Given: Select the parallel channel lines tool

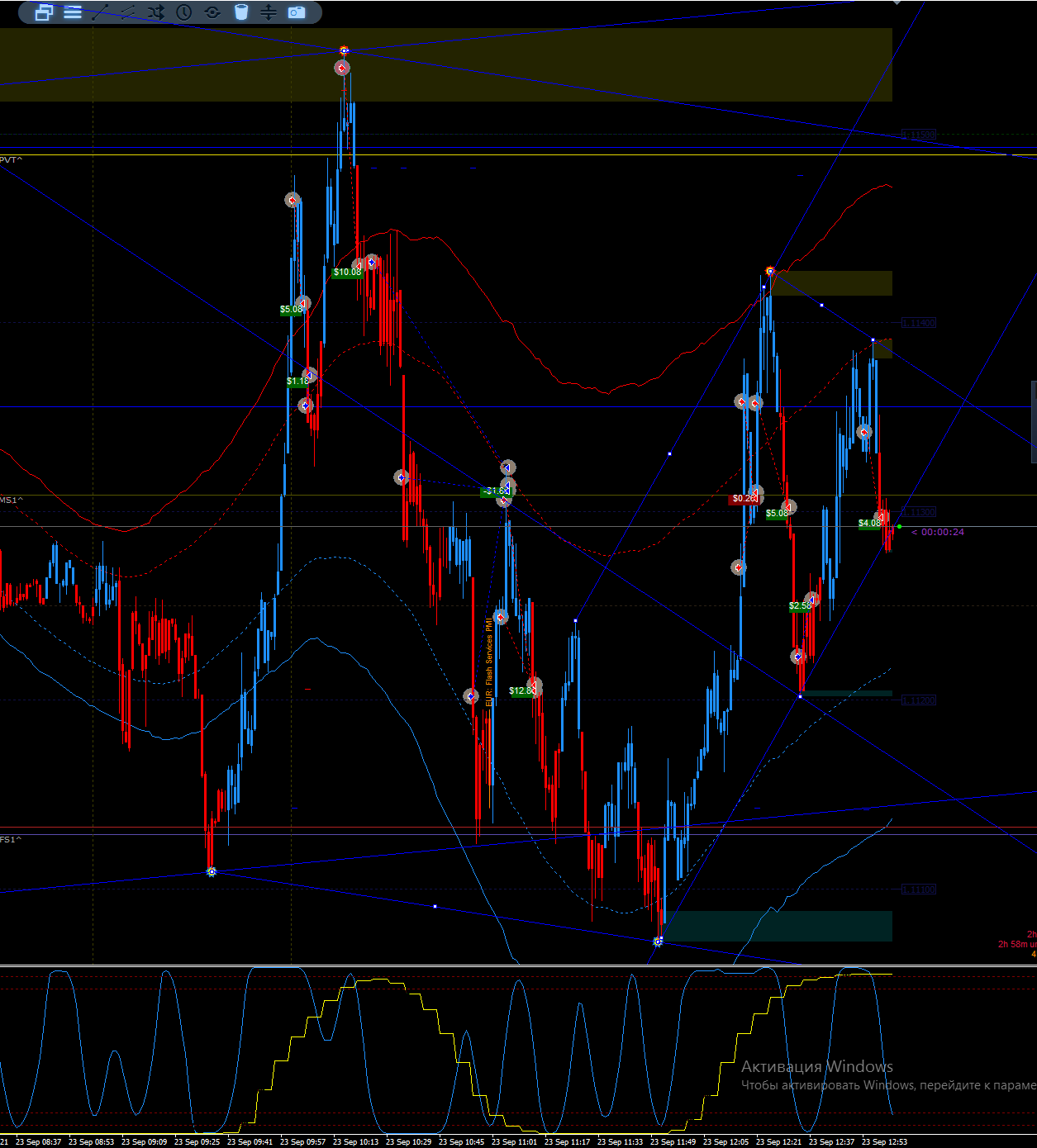Looking at the screenshot, I should click(x=128, y=12).
